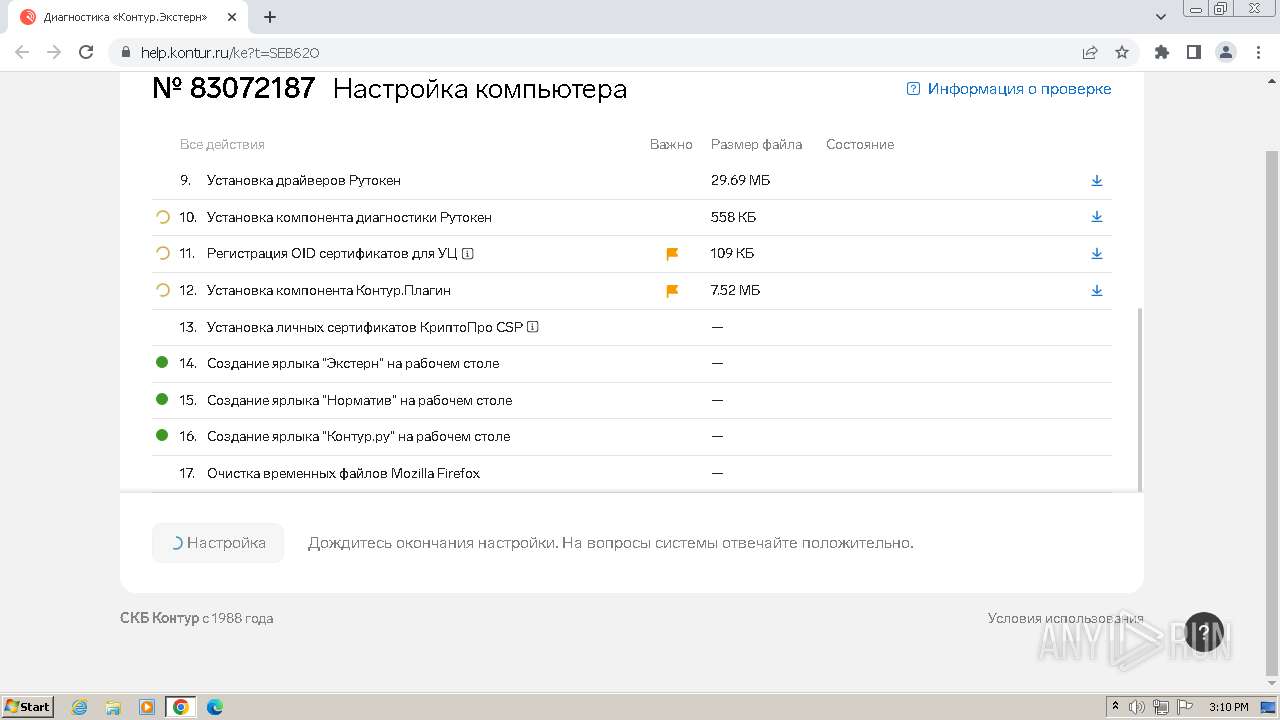Click the address bar URL field
The width and height of the screenshot is (1280, 720).
600,52
